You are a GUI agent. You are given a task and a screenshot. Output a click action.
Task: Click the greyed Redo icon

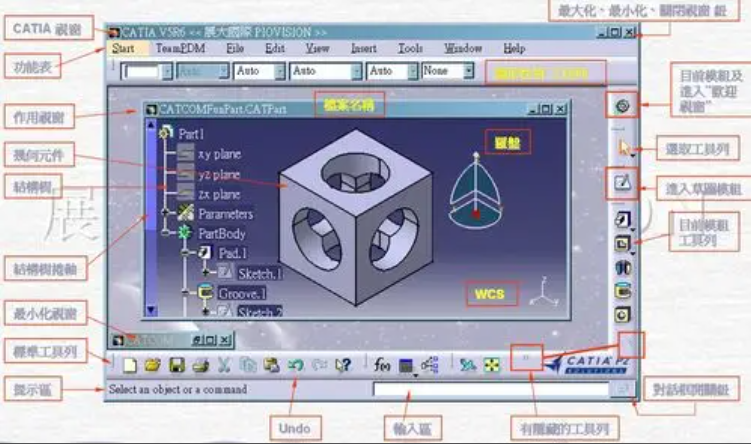click(319, 365)
